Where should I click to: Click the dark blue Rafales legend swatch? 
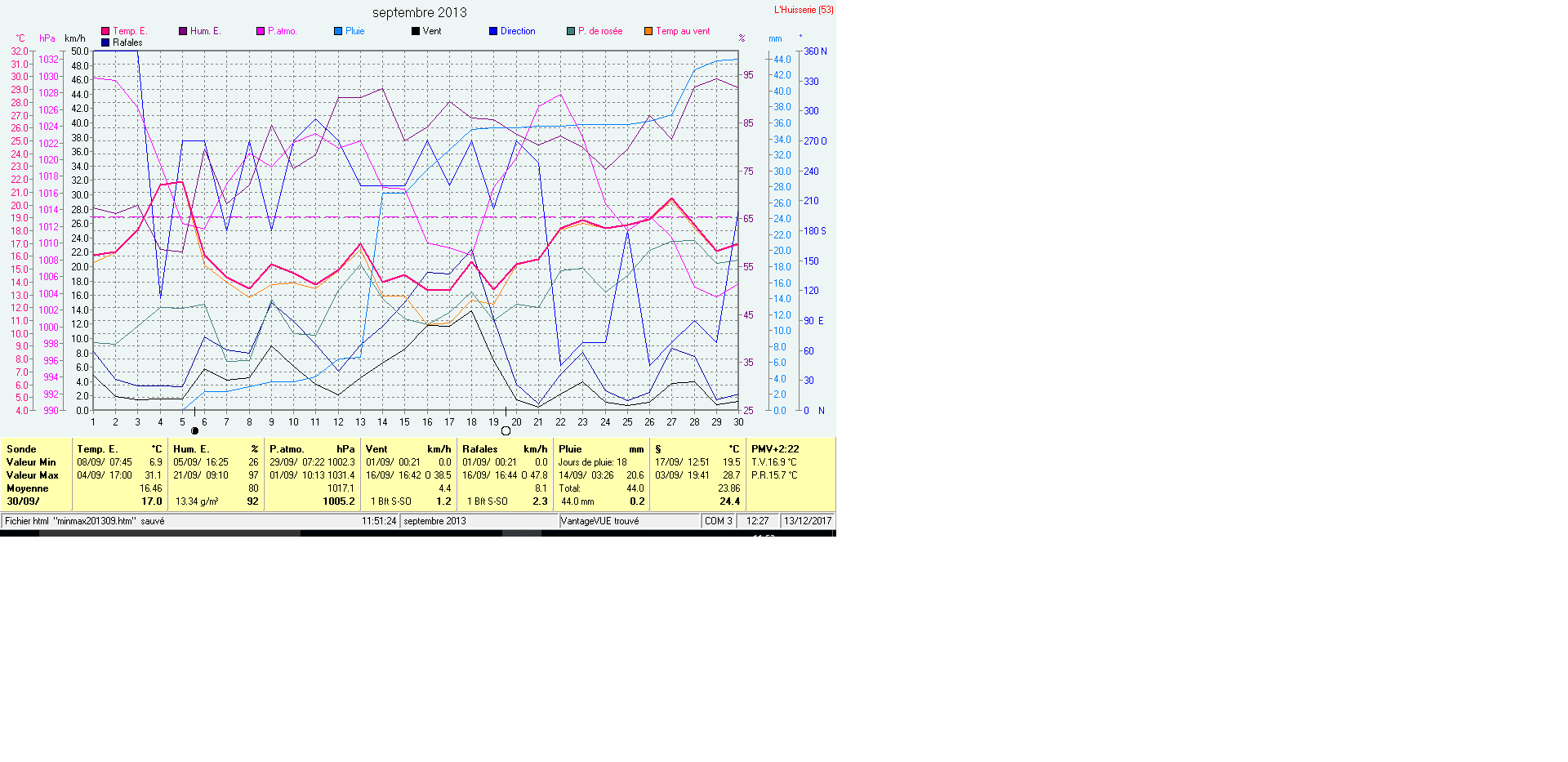tap(105, 42)
